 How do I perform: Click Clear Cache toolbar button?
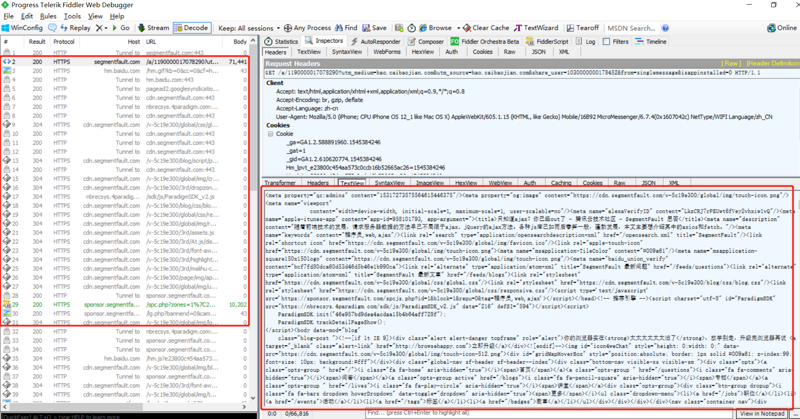[486, 28]
